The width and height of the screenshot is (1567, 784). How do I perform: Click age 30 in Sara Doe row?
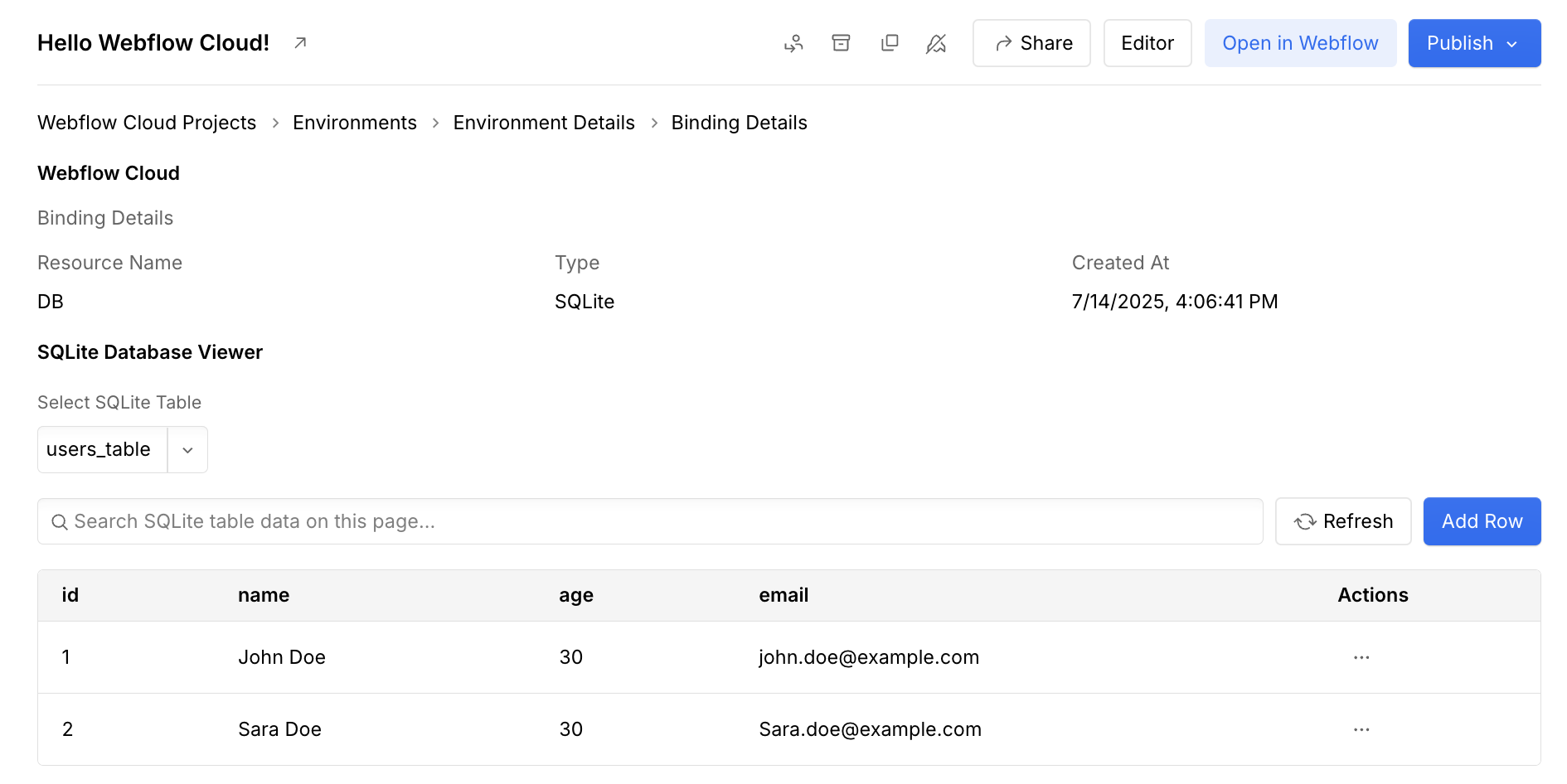[x=571, y=729]
